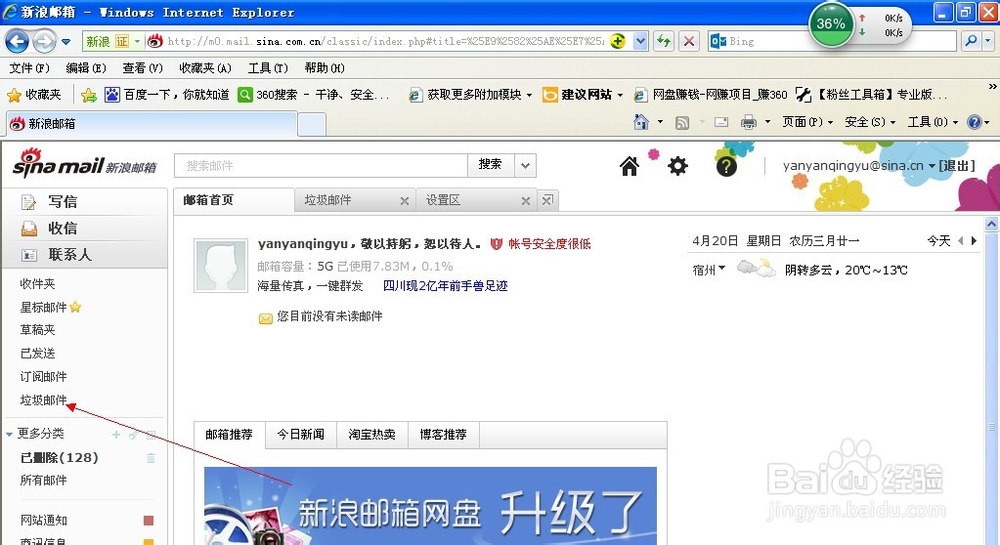Close the 设置区 tab
Screen dimensions: 1000x545
click(526, 201)
